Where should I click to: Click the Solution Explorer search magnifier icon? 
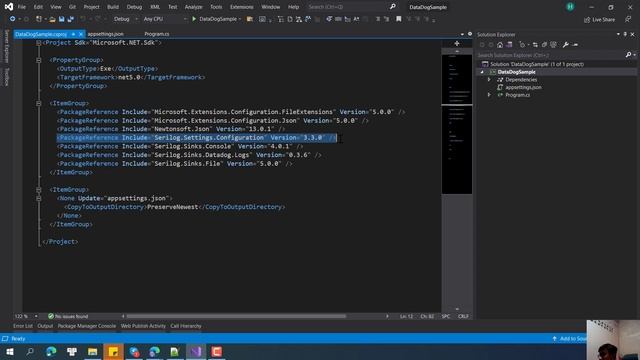pos(629,55)
